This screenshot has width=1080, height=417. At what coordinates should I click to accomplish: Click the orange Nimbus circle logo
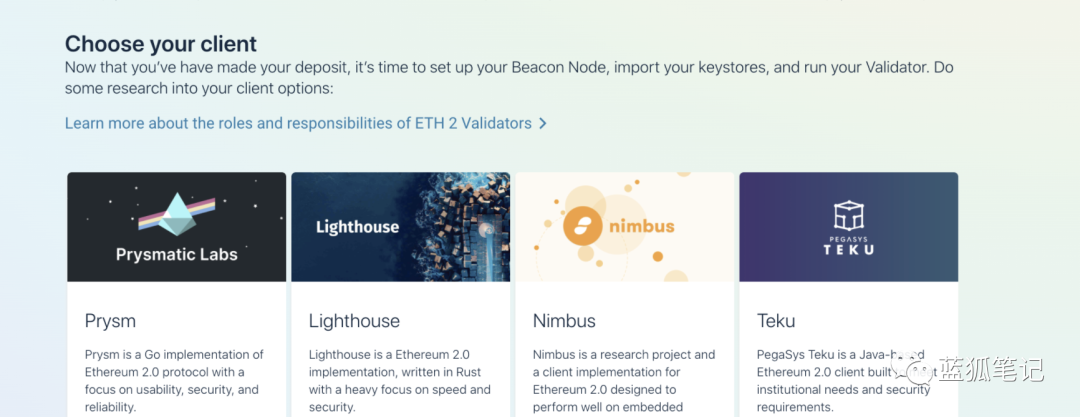pyautogui.click(x=583, y=225)
